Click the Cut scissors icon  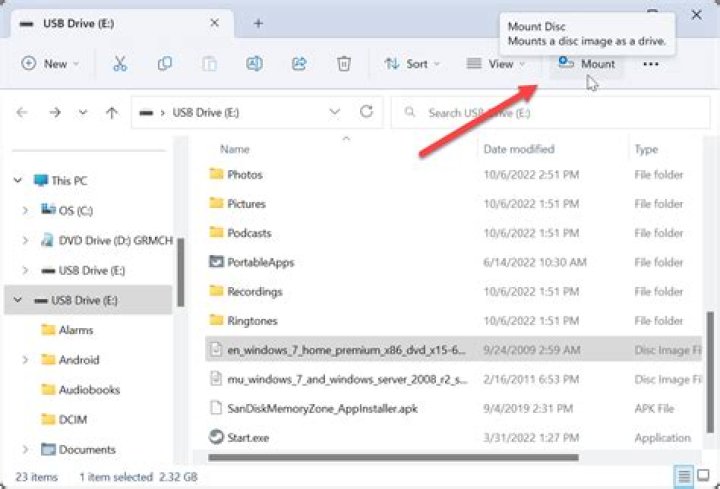120,64
